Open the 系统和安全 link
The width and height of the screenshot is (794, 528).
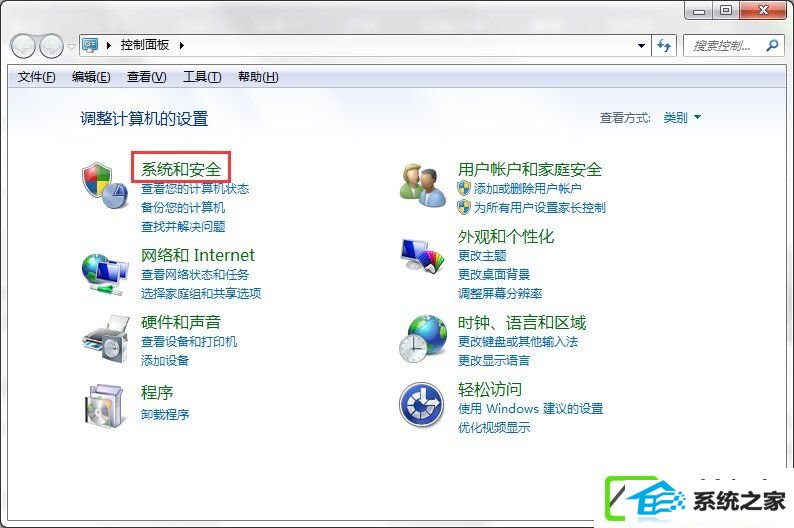click(181, 169)
